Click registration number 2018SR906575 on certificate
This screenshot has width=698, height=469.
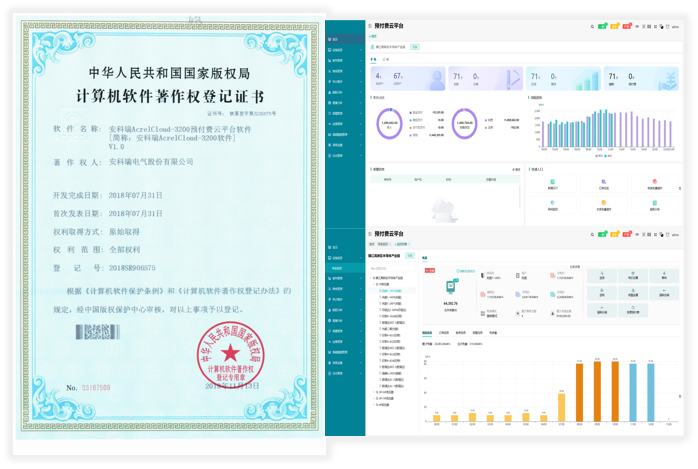pos(132,268)
